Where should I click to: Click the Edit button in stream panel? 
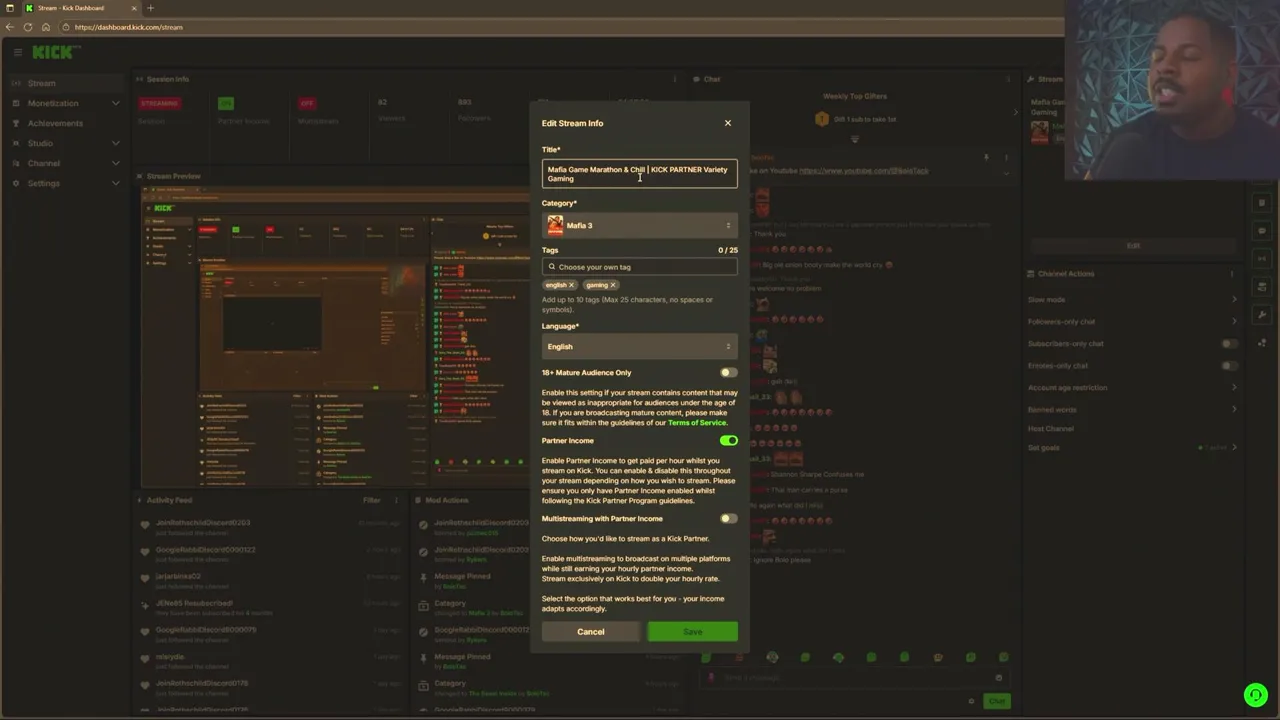1133,245
